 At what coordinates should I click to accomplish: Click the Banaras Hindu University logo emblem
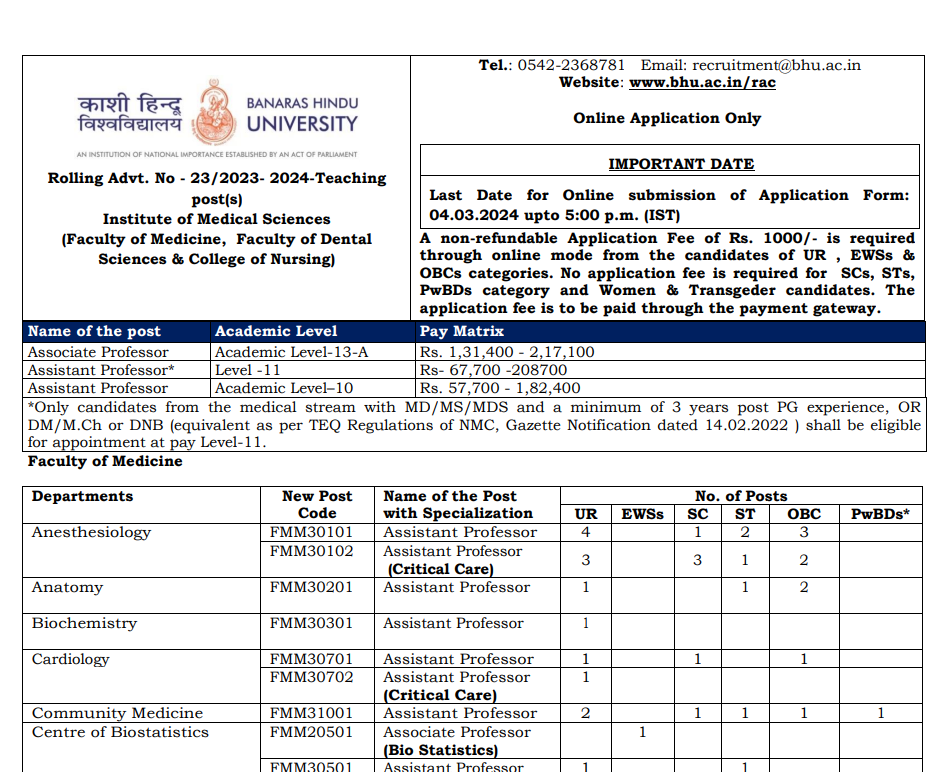pyautogui.click(x=214, y=112)
